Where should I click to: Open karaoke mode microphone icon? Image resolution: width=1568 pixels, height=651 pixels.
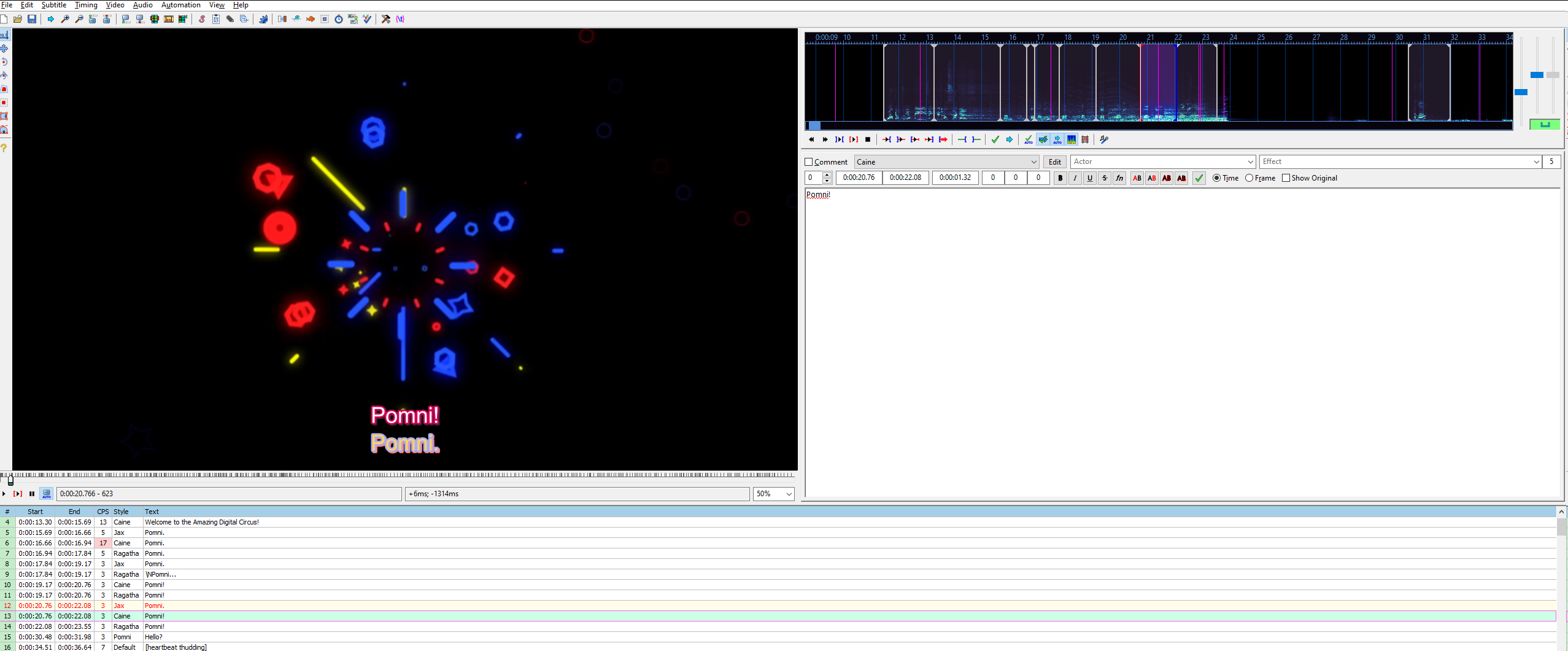click(x=1104, y=139)
